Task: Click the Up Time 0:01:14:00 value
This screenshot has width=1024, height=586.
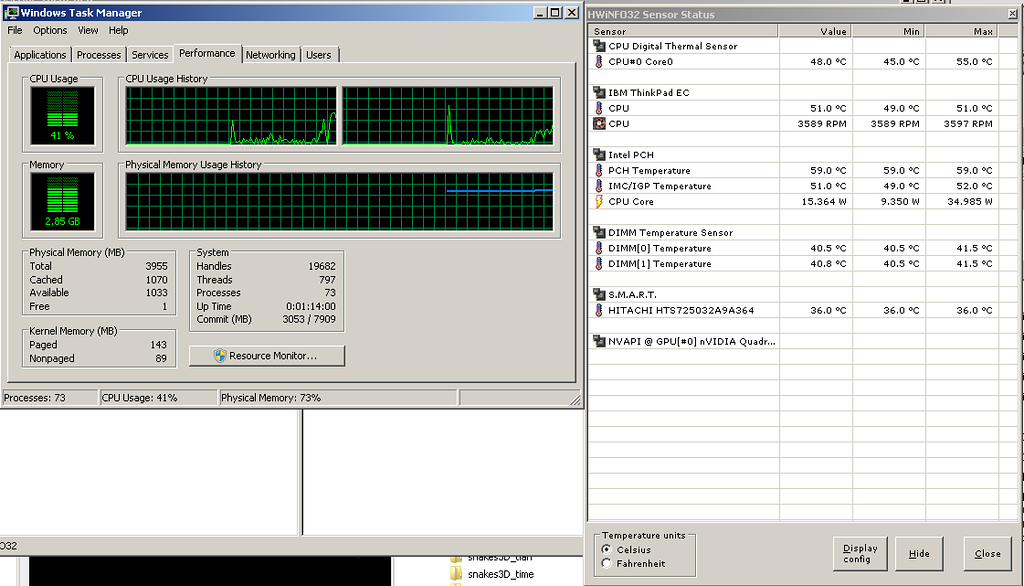Action: (311, 306)
